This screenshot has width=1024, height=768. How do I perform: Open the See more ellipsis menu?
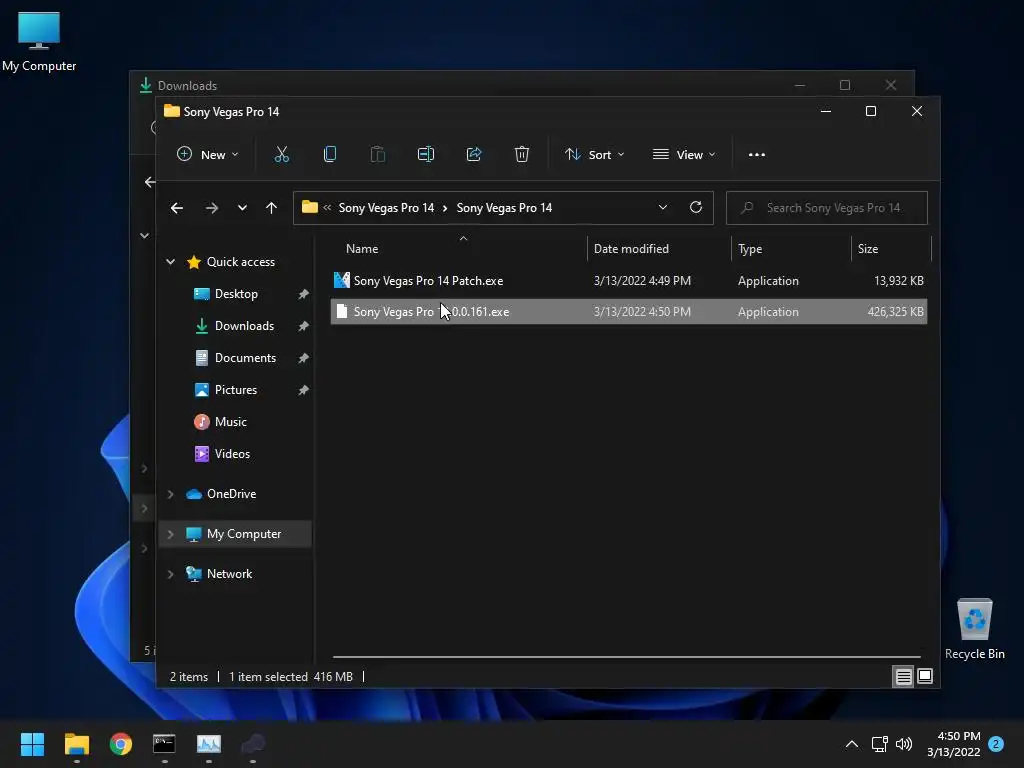point(756,155)
